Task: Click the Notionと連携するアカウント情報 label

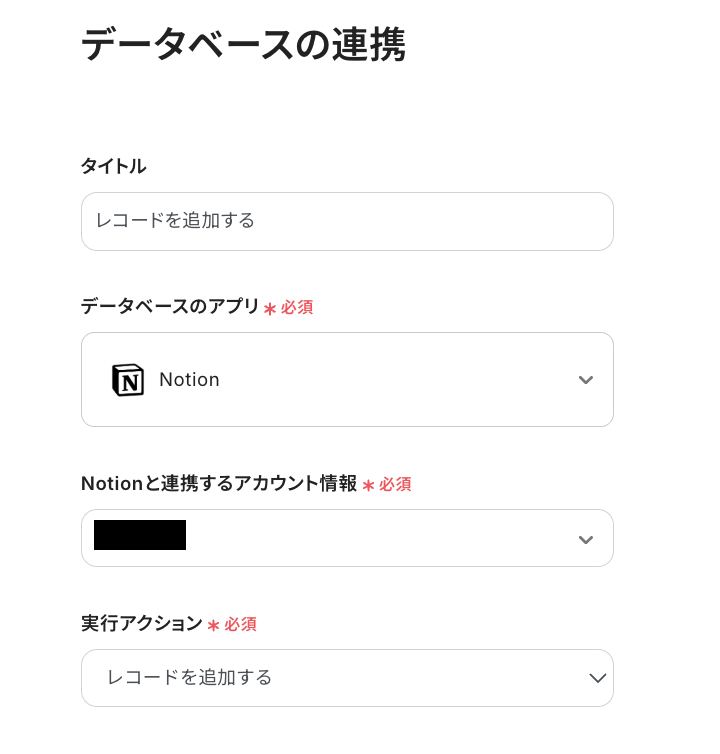Action: pyautogui.click(x=219, y=484)
